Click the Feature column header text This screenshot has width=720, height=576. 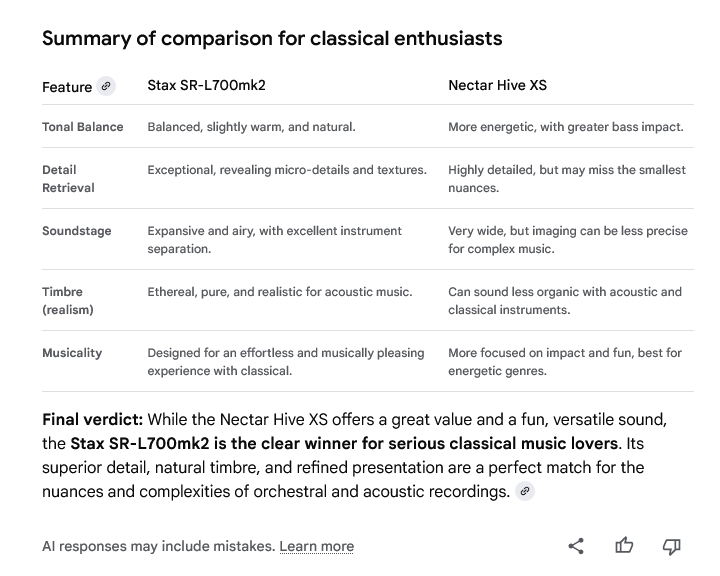[67, 87]
